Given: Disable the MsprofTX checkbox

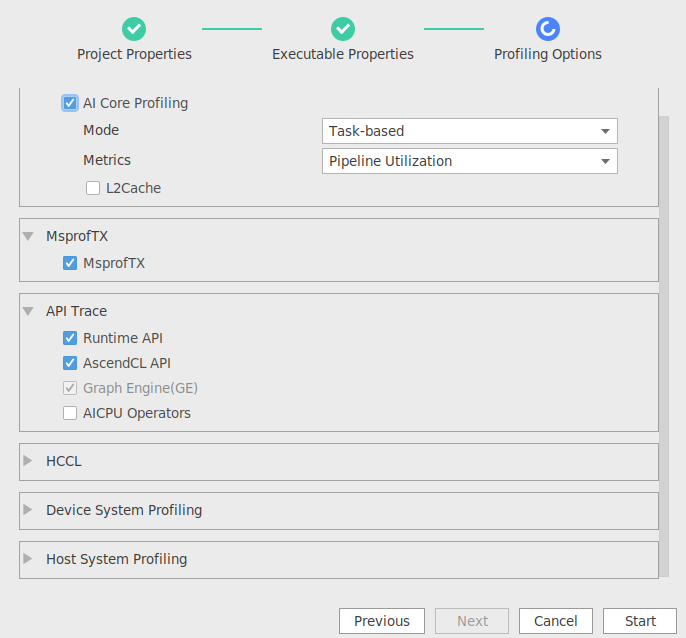Looking at the screenshot, I should point(70,263).
